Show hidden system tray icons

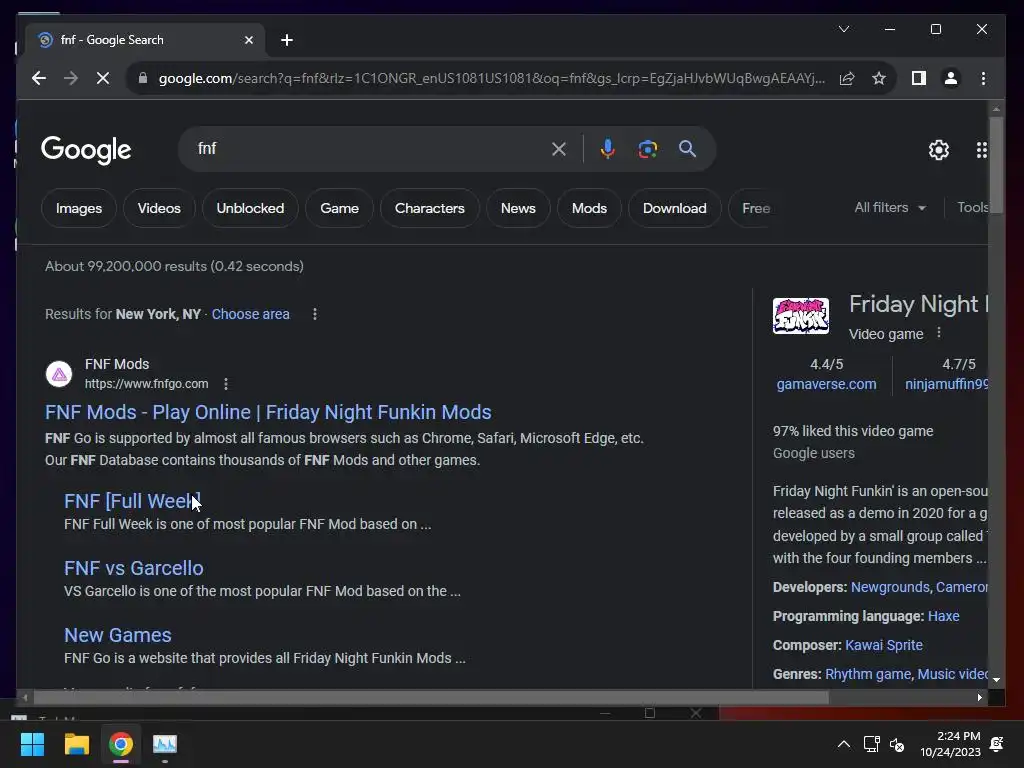coord(844,744)
